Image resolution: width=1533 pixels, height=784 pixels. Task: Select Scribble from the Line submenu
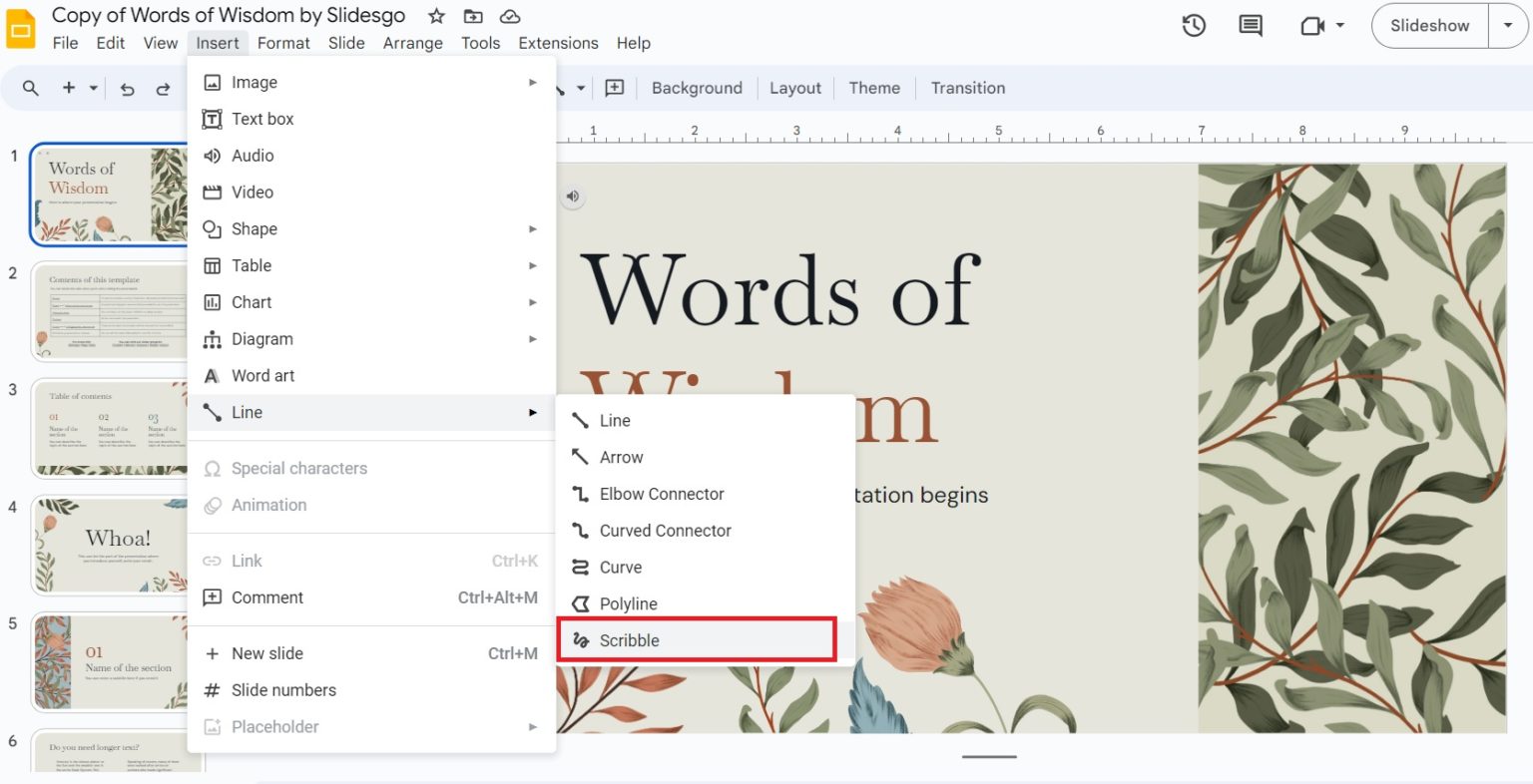[629, 639]
